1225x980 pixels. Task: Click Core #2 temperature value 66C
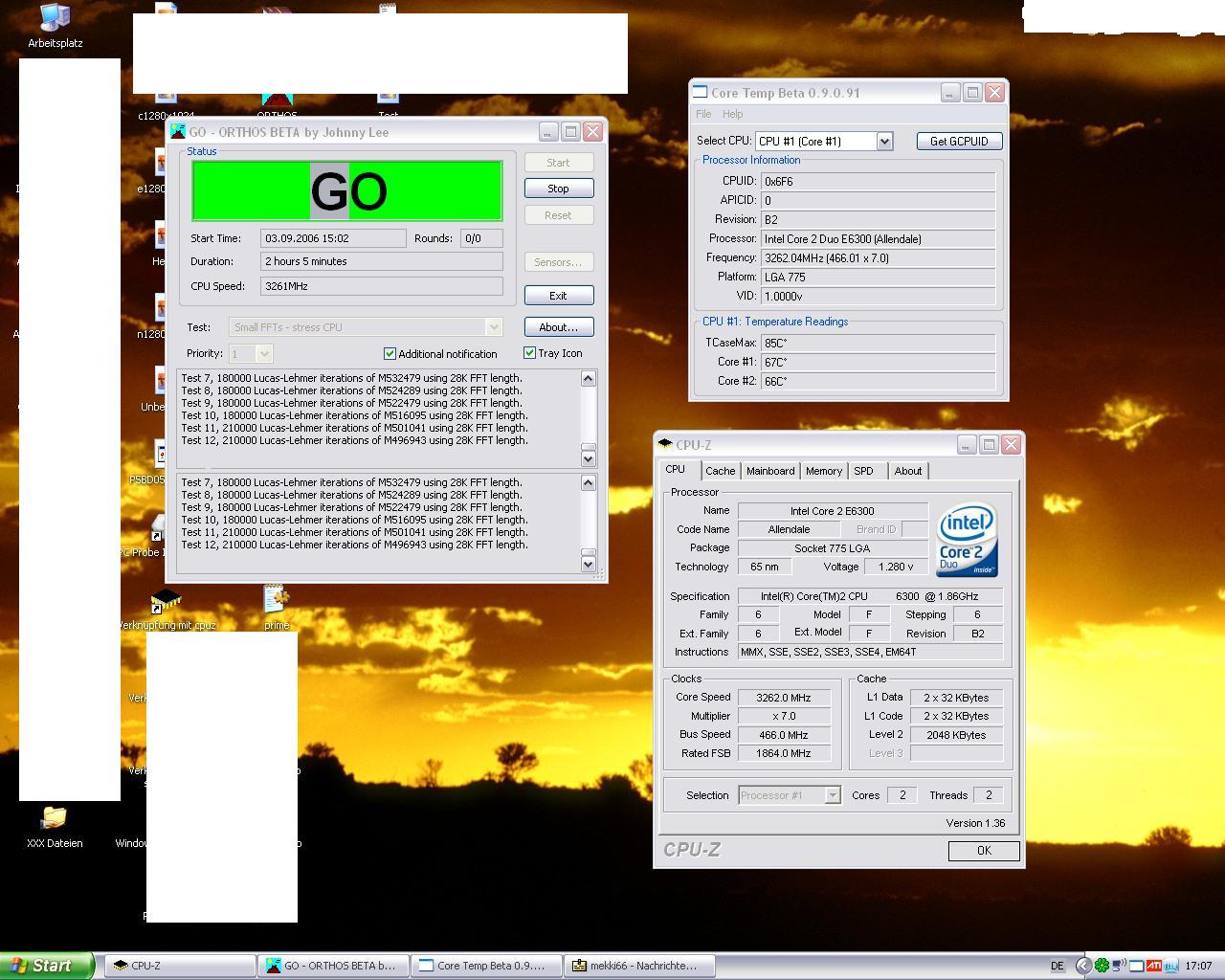point(879,381)
